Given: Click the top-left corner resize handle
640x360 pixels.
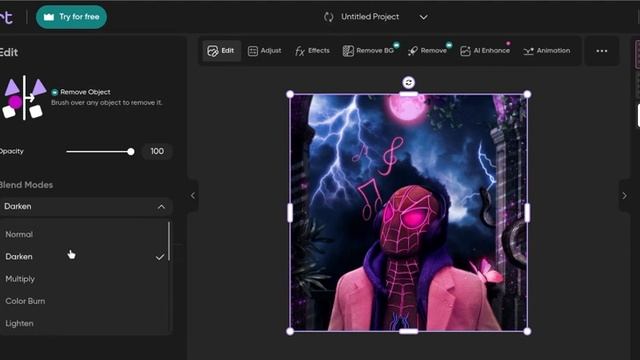Looking at the screenshot, I should 290,94.
